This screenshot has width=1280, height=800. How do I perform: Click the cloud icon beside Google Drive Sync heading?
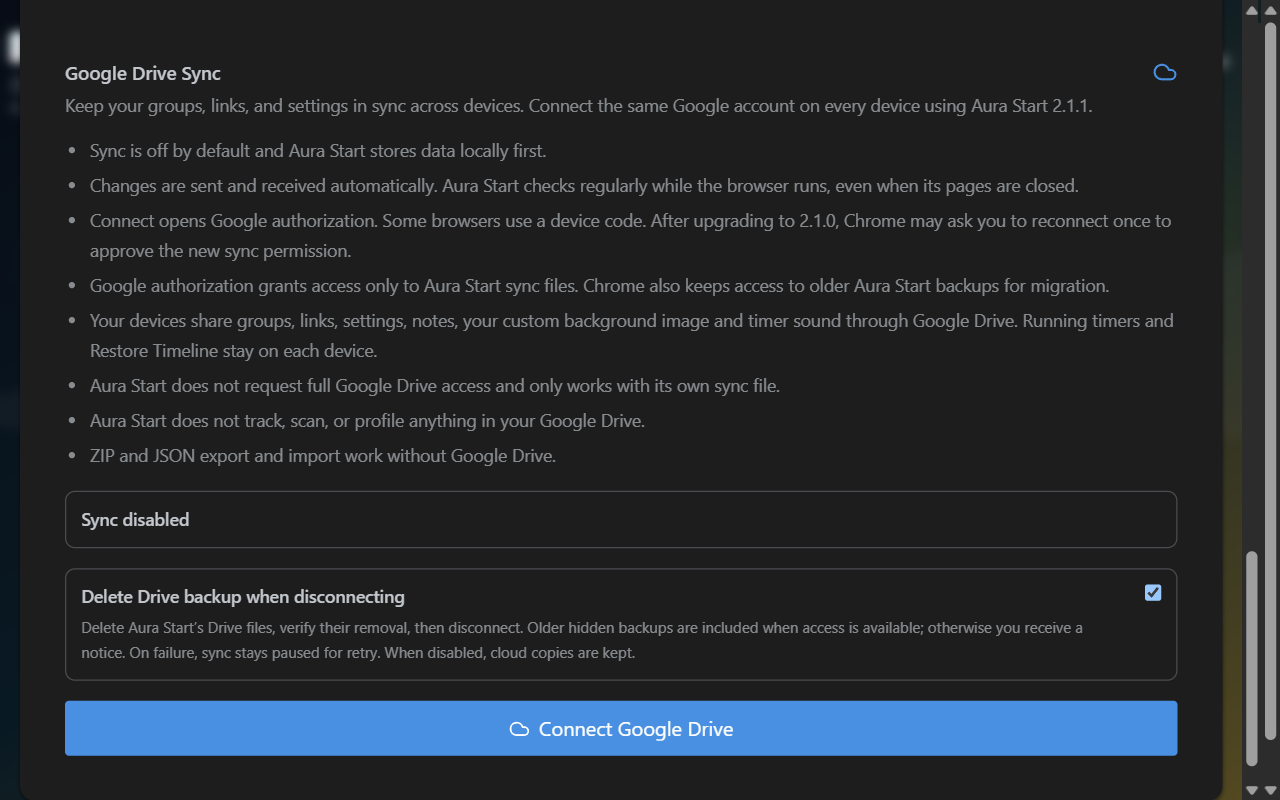tap(1164, 73)
